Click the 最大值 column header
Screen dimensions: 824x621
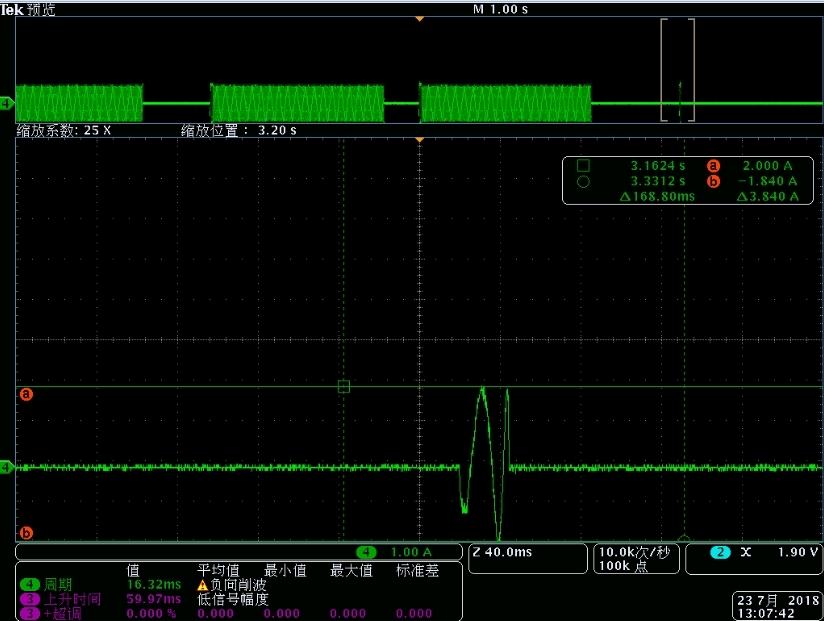click(x=351, y=571)
